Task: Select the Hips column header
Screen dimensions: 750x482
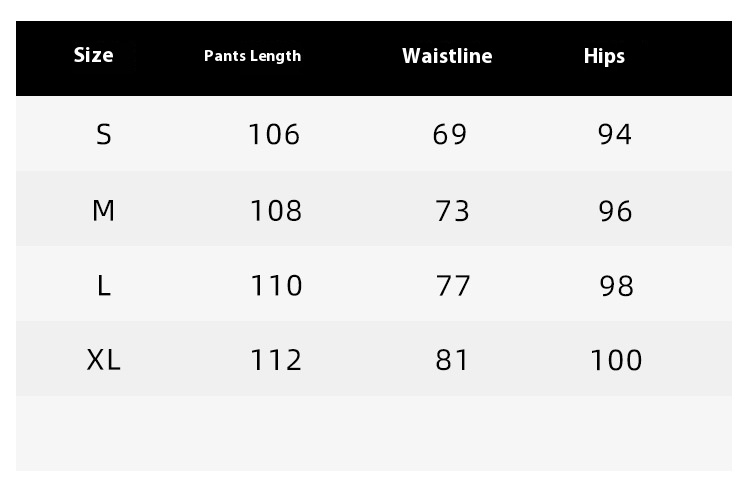Action: point(604,56)
